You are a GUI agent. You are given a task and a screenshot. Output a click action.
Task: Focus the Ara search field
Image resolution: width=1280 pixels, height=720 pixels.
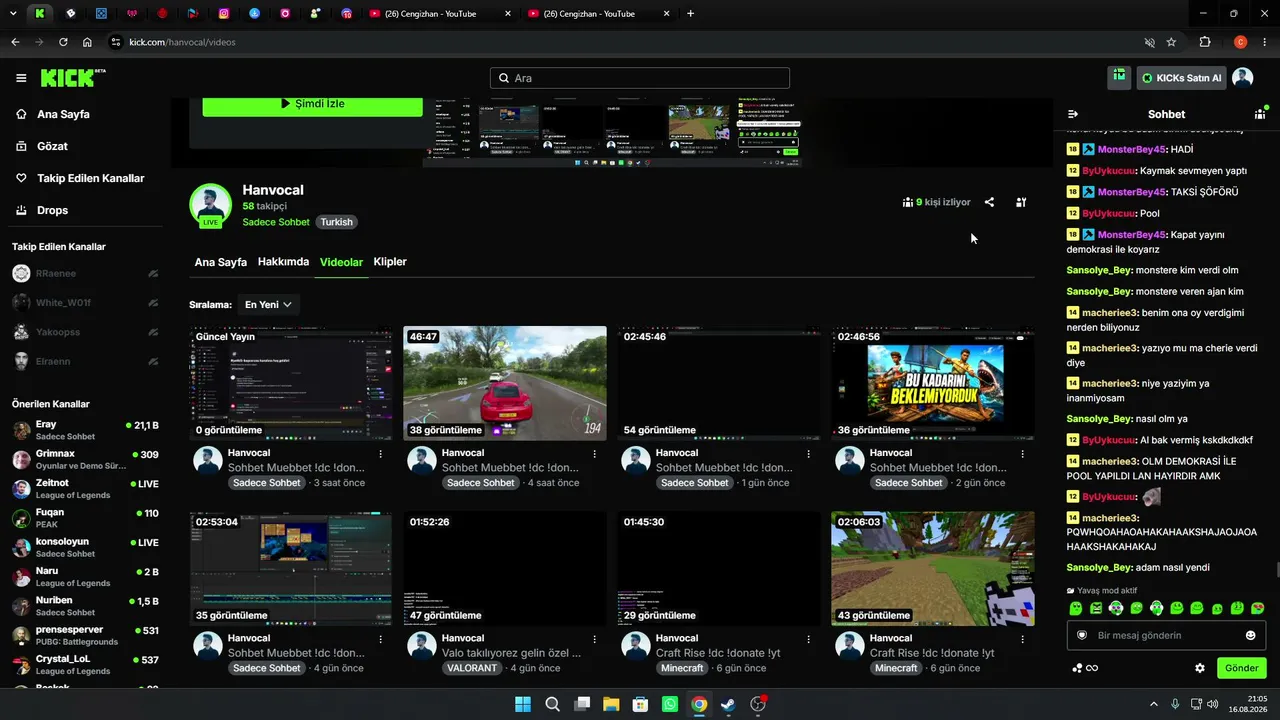pyautogui.click(x=640, y=78)
